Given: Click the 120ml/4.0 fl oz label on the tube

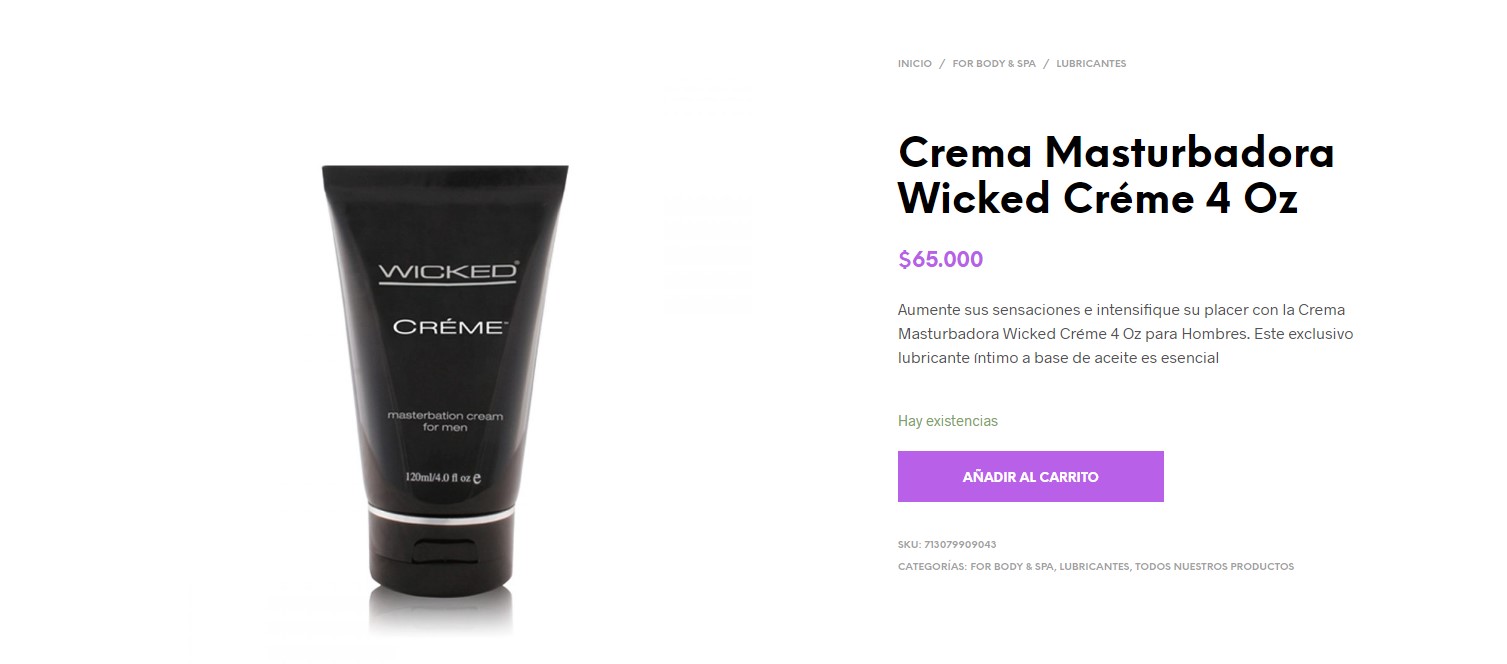Looking at the screenshot, I should [x=444, y=477].
